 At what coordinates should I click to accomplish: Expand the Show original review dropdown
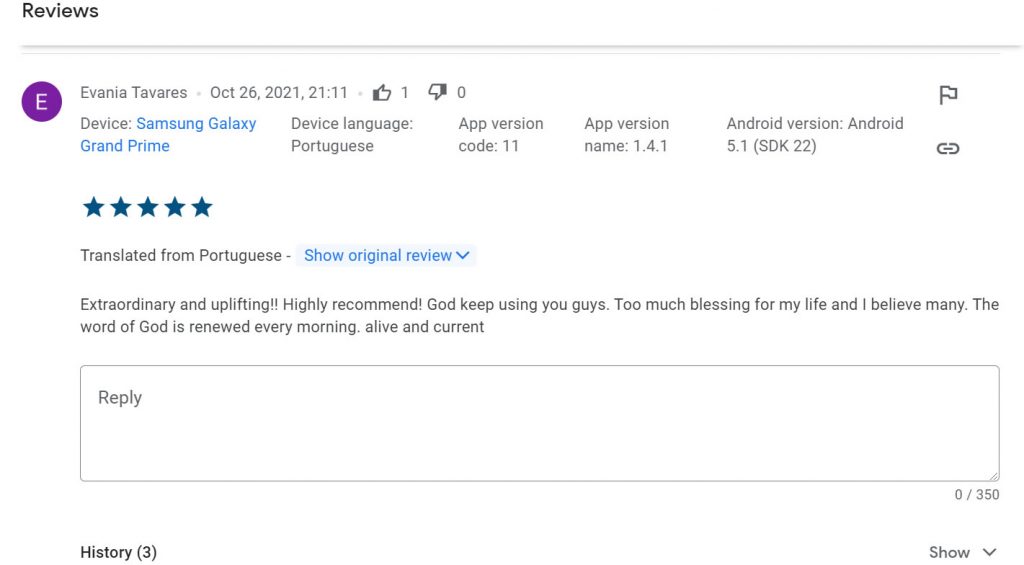pos(386,255)
